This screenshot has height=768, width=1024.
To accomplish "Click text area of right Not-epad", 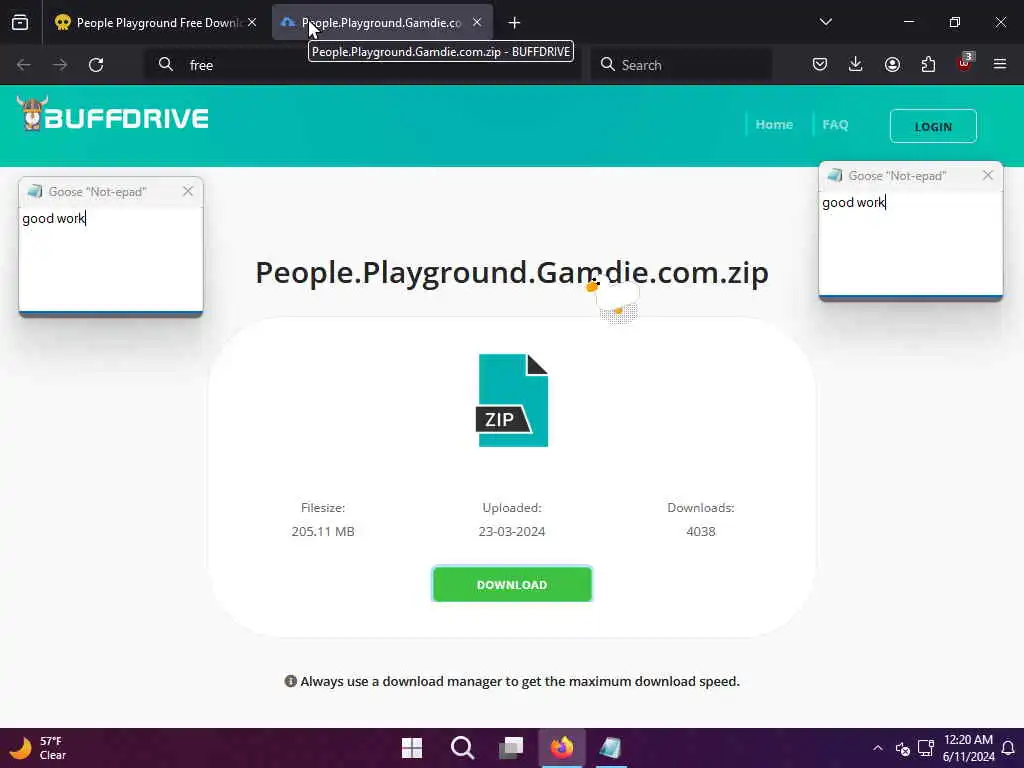I will [910, 243].
